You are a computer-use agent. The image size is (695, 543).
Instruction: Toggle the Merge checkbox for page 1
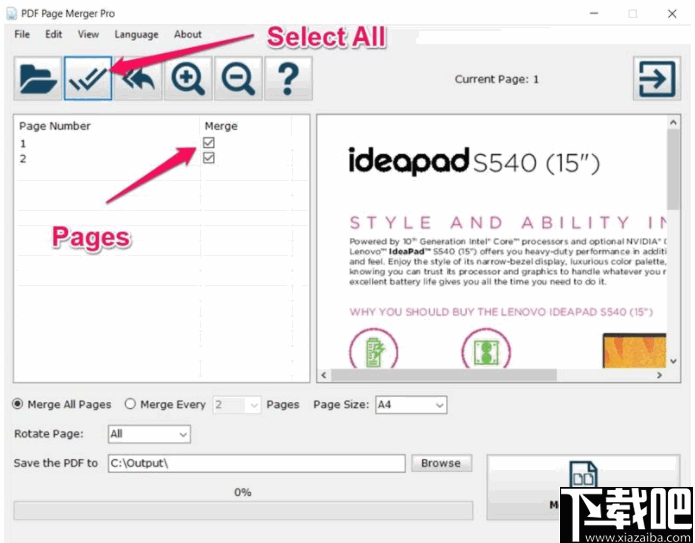209,143
